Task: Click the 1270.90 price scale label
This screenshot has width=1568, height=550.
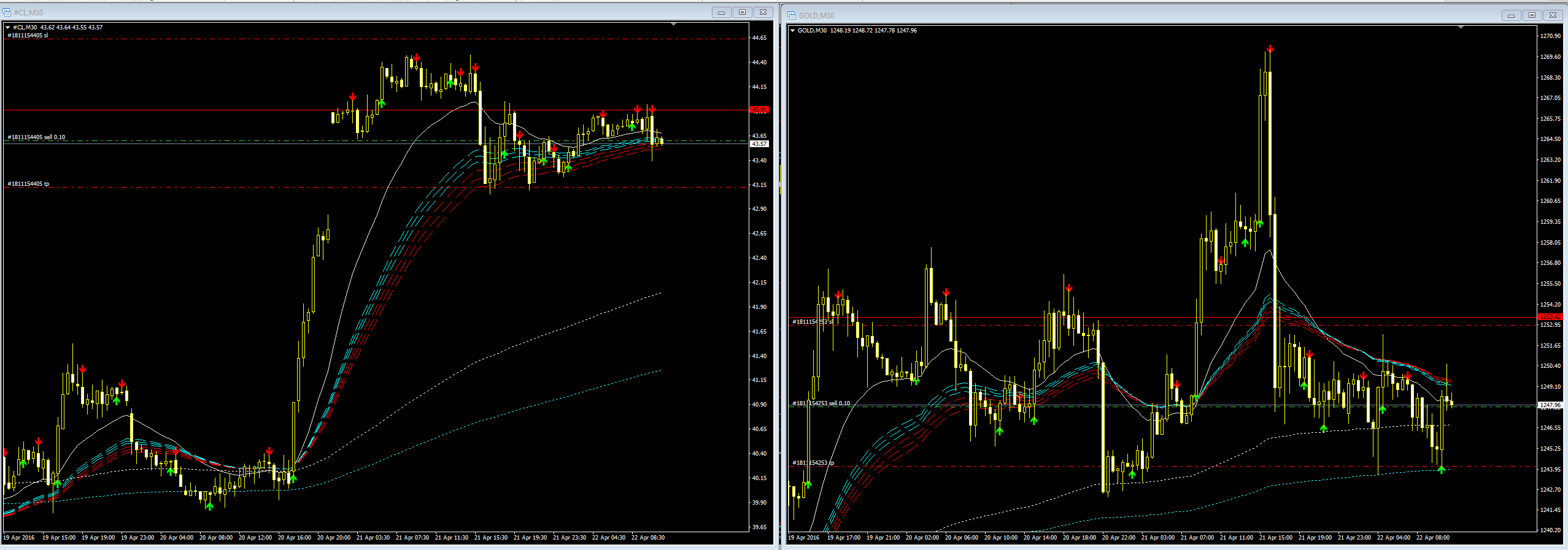Action: point(1550,36)
